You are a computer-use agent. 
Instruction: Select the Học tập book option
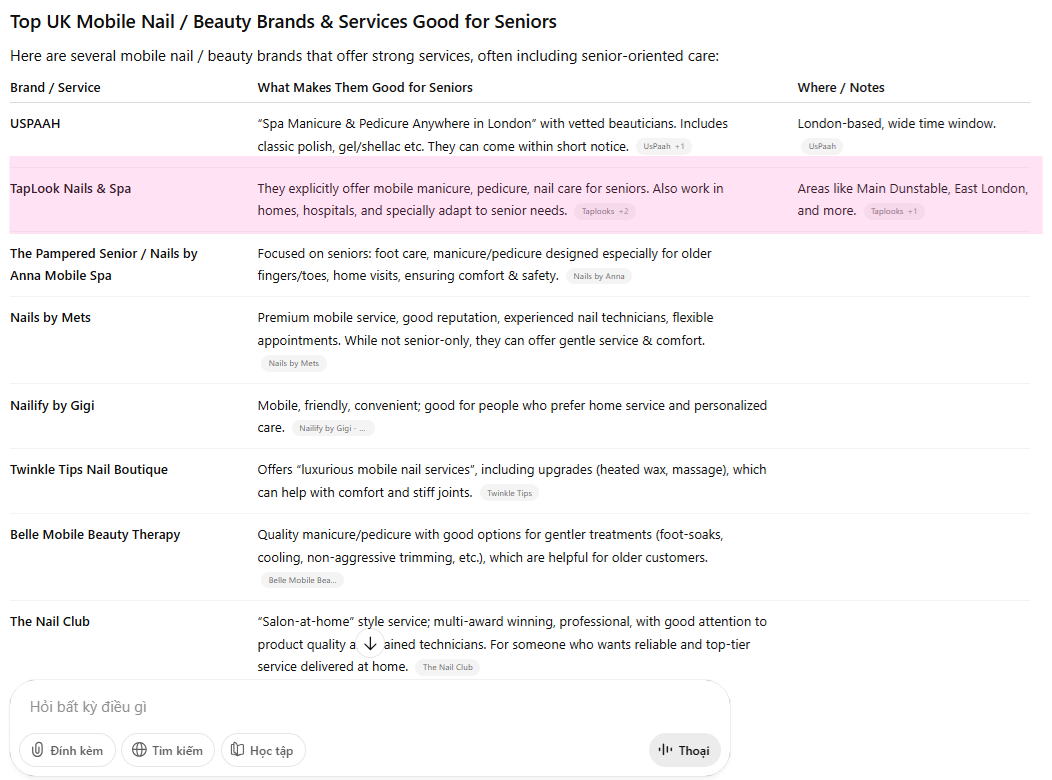coord(263,750)
